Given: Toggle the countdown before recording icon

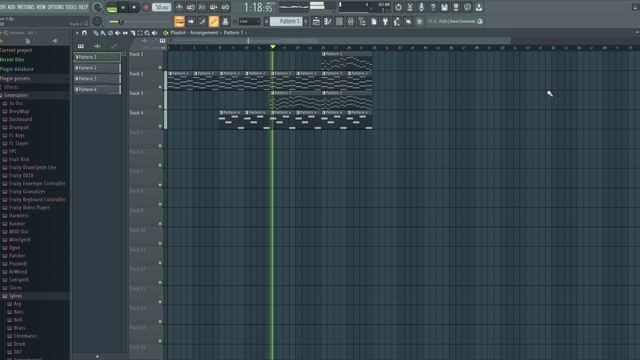Looking at the screenshot, I should tap(202, 7).
